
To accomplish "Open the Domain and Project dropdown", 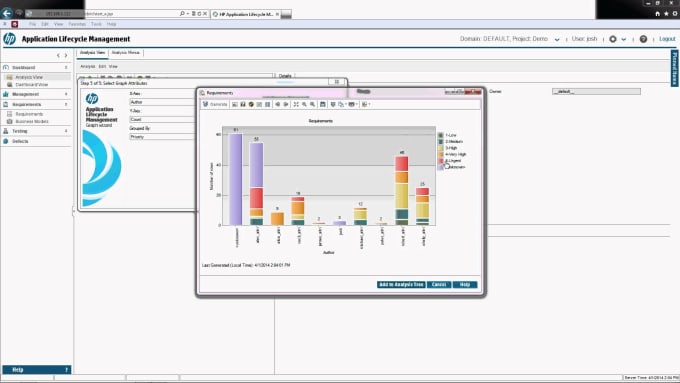I will 557,39.
